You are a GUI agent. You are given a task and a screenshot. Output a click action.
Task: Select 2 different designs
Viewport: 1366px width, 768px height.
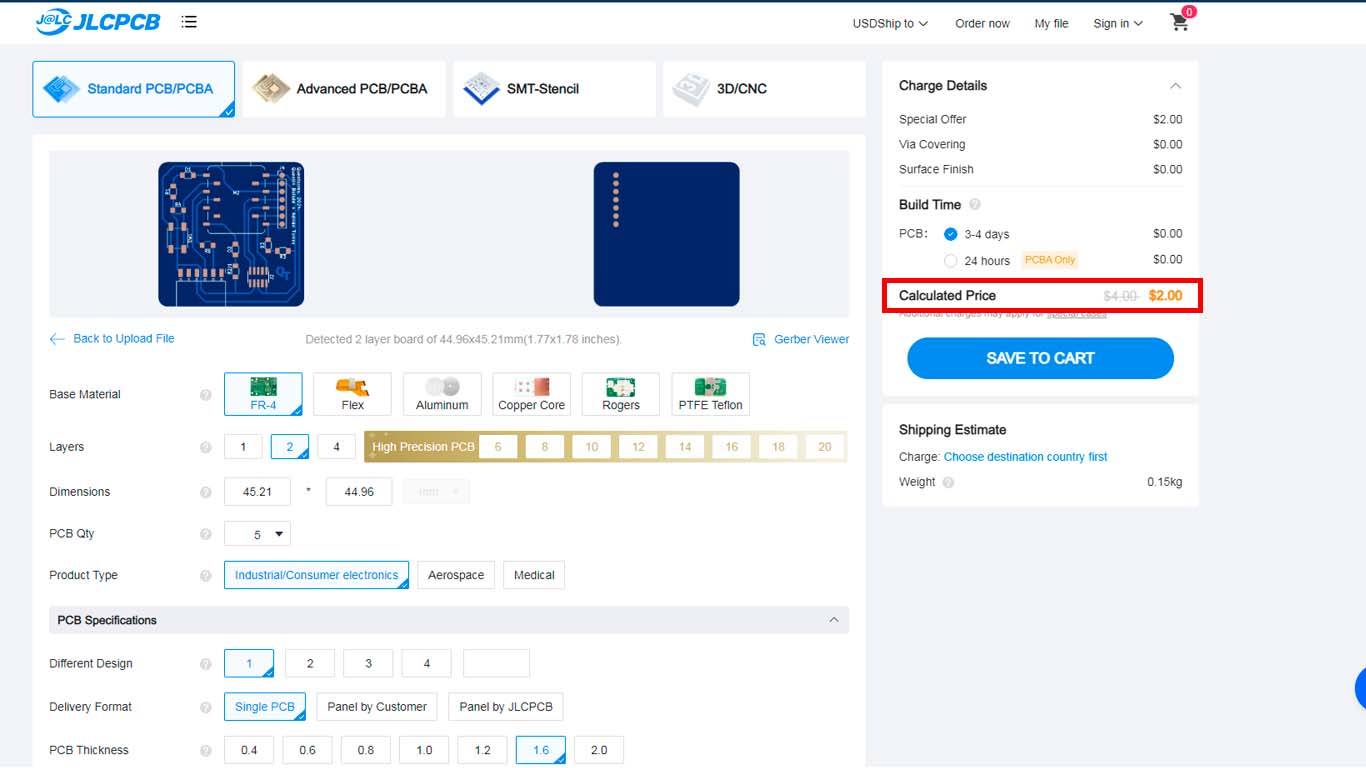[310, 663]
